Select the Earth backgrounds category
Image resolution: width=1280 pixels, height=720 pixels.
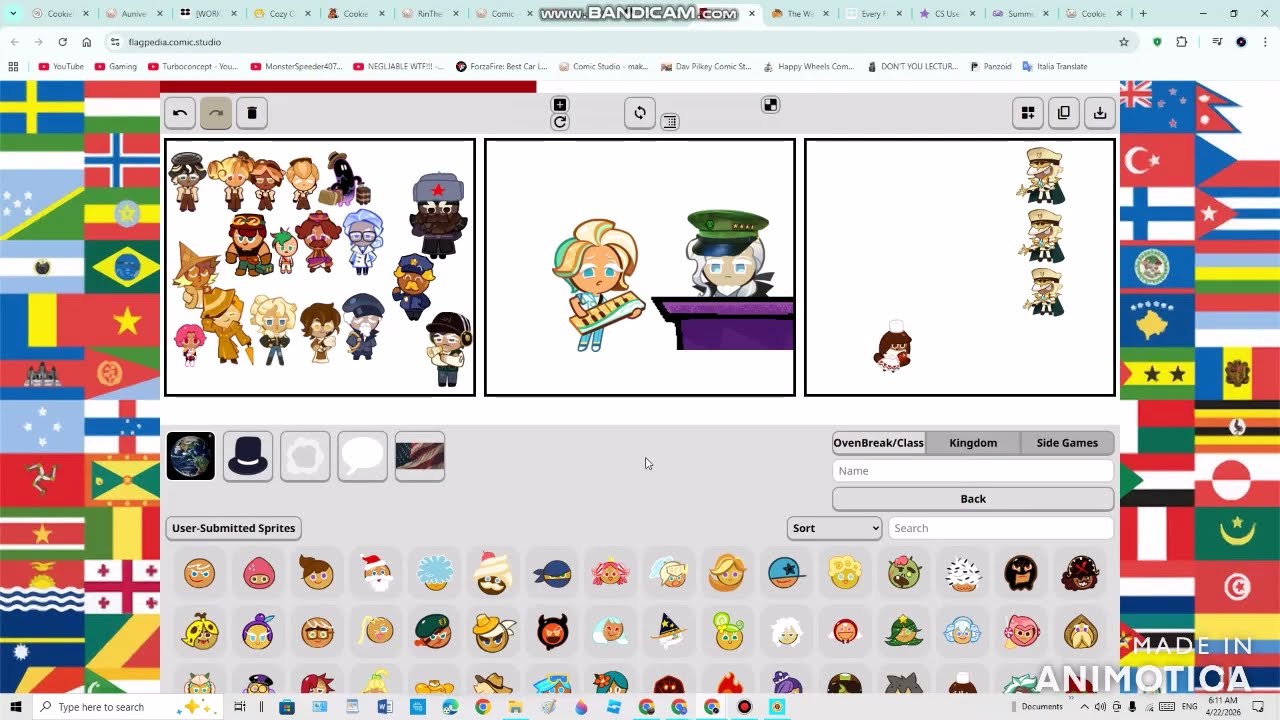190,456
